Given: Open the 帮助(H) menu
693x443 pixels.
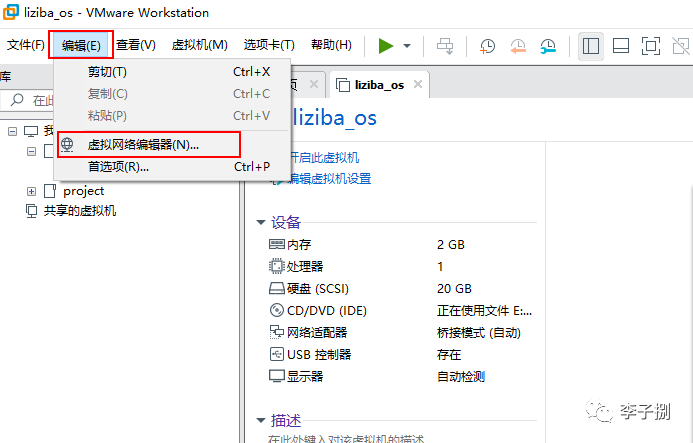Looking at the screenshot, I should 331,45.
